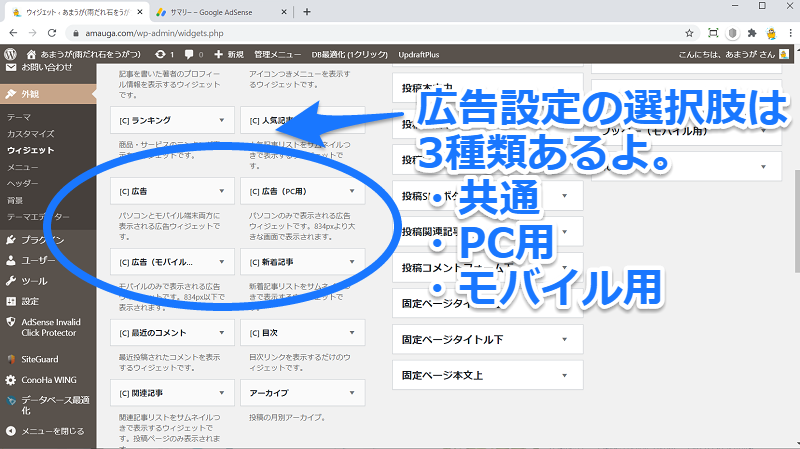Click 新規 in the admin bar
The width and height of the screenshot is (800, 449).
[228, 54]
